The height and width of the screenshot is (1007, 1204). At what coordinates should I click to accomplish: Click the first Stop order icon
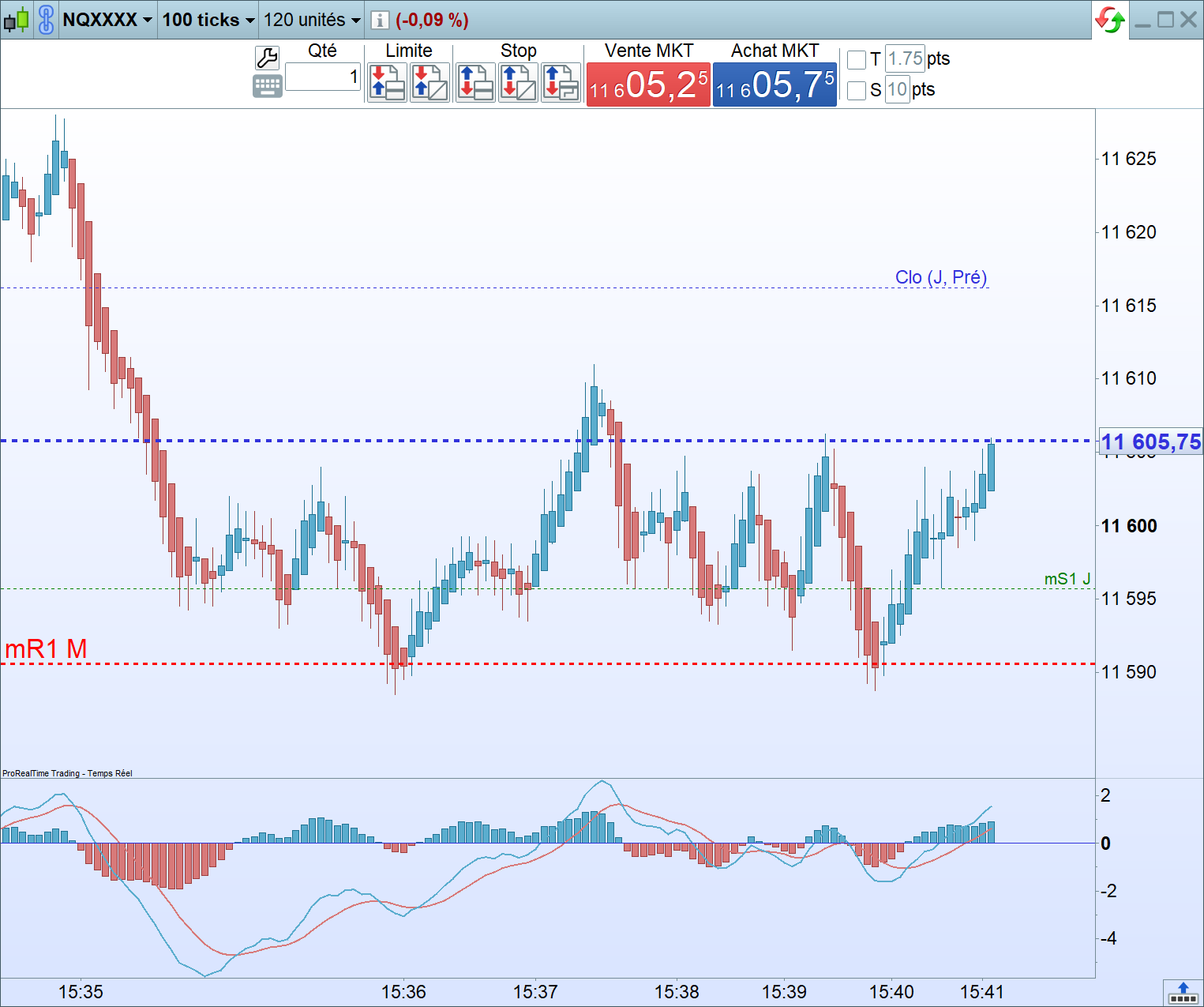tap(476, 82)
